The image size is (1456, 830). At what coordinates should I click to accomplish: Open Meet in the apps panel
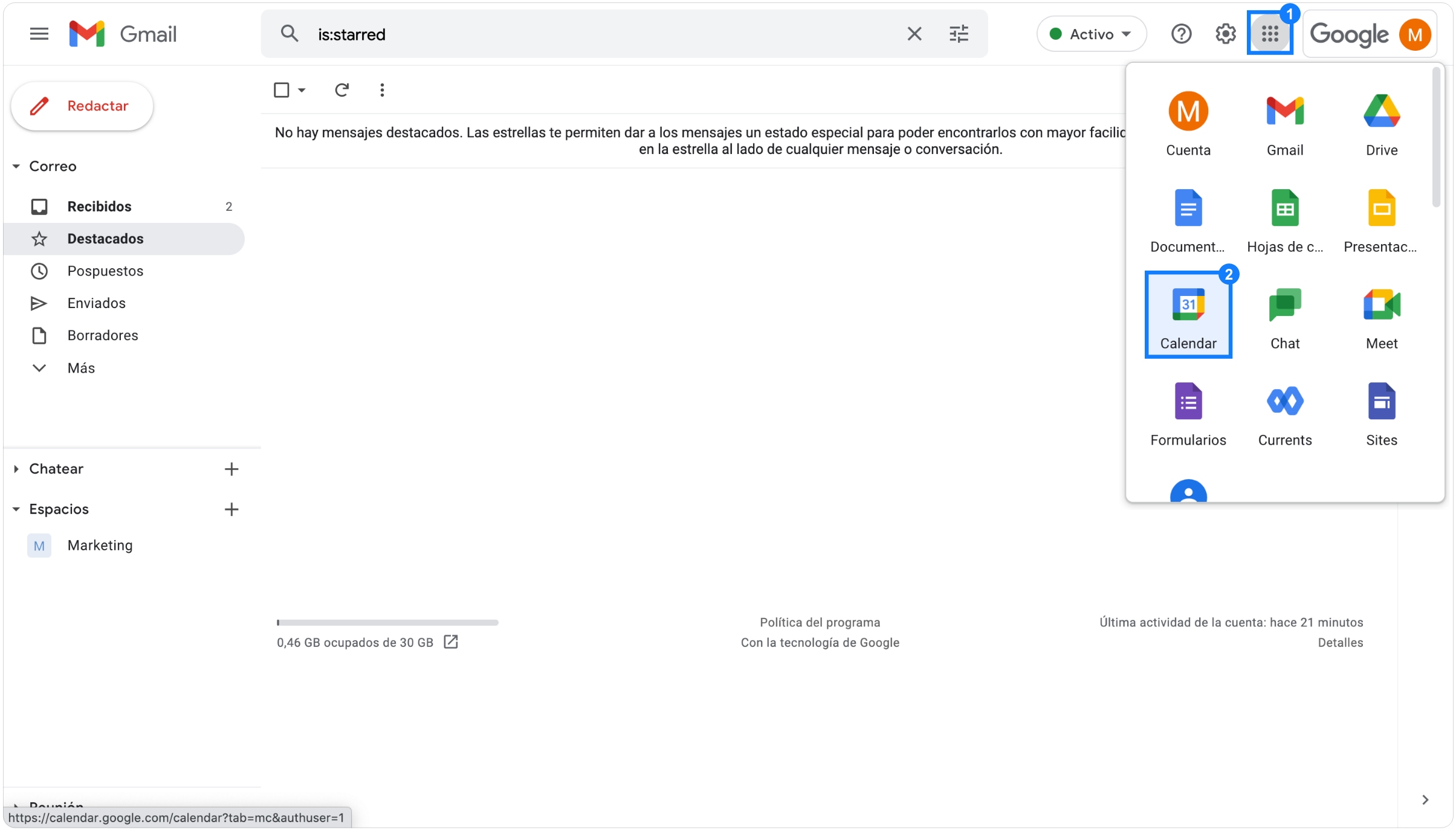pos(1382,318)
